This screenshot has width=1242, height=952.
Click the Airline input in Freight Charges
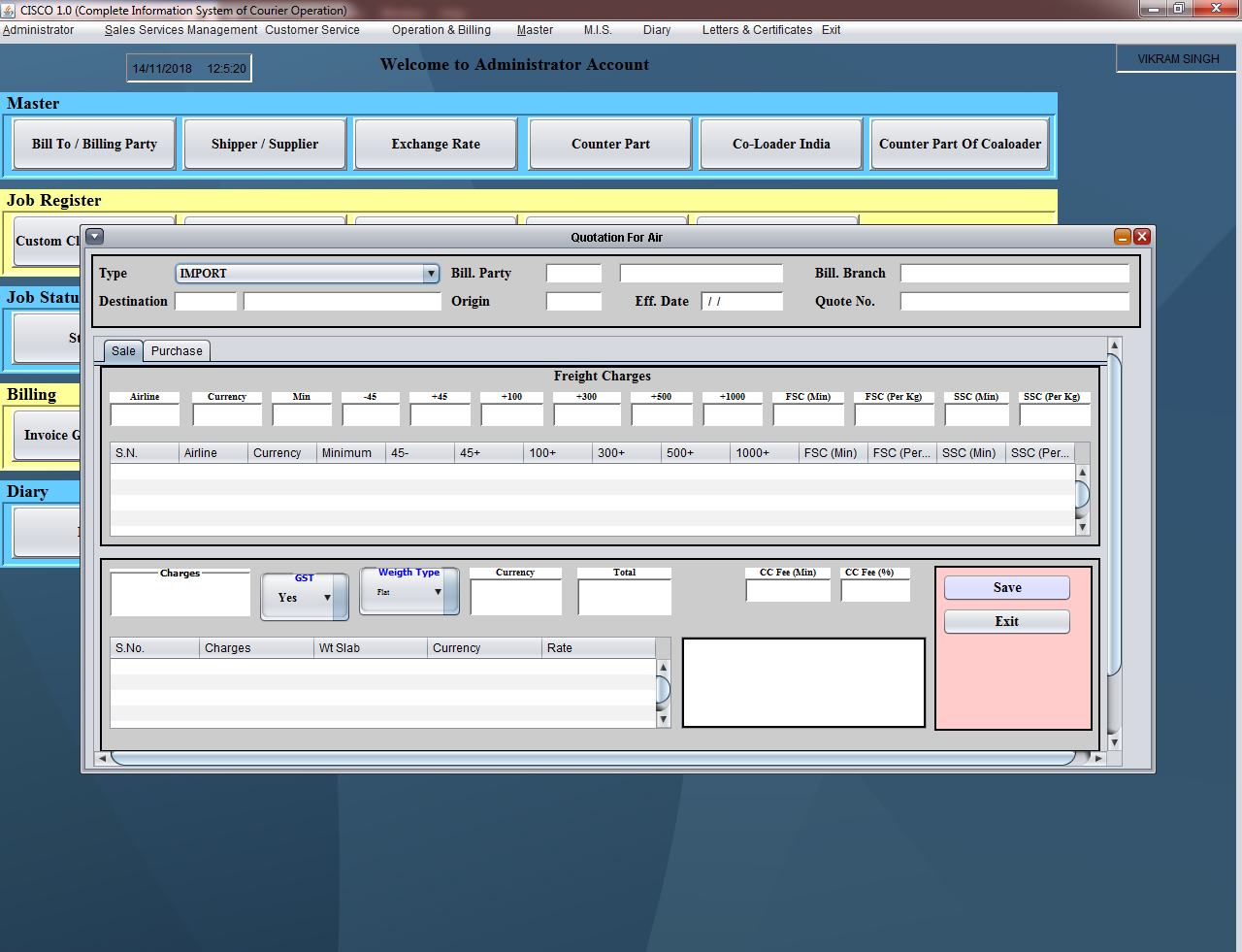[x=146, y=415]
